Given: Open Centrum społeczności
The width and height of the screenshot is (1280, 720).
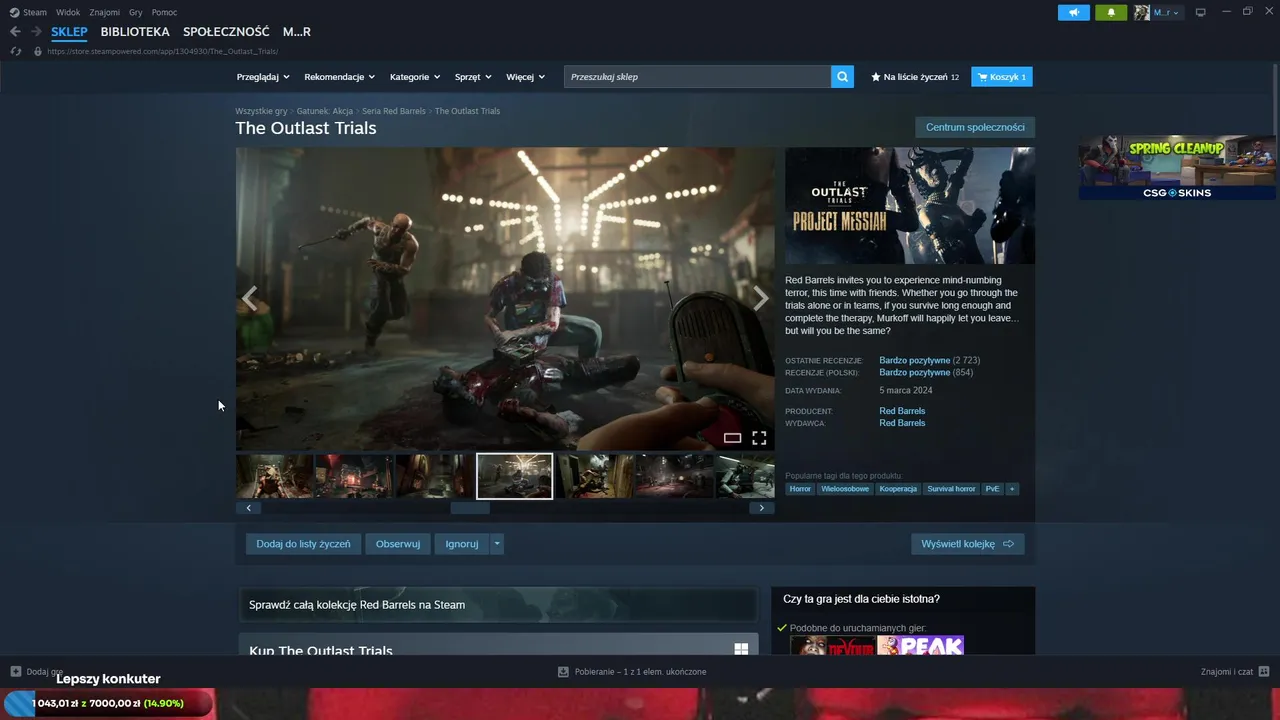Looking at the screenshot, I should [975, 127].
